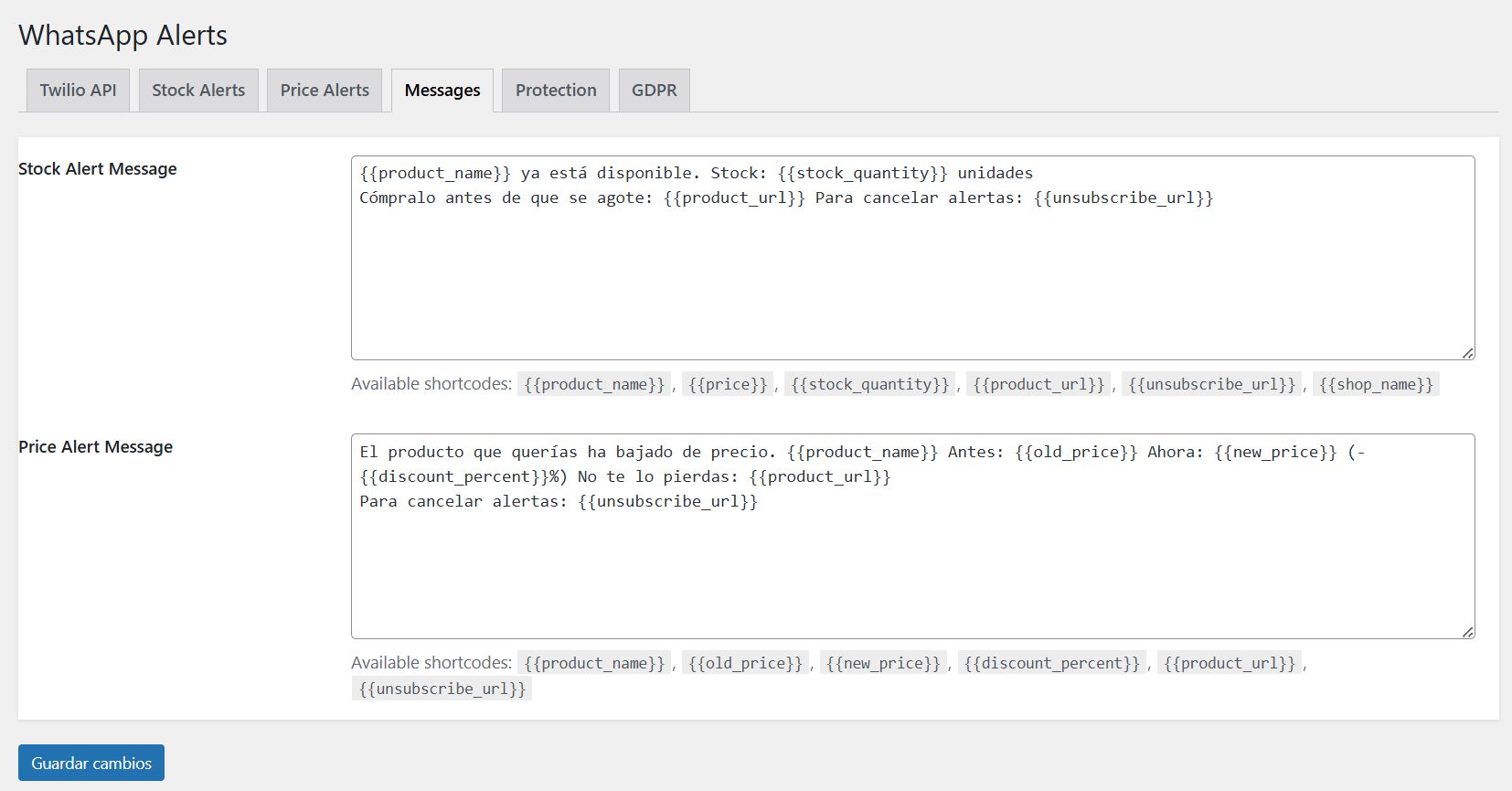Click inside the Stock Alert Message textarea

pyautogui.click(x=912, y=274)
